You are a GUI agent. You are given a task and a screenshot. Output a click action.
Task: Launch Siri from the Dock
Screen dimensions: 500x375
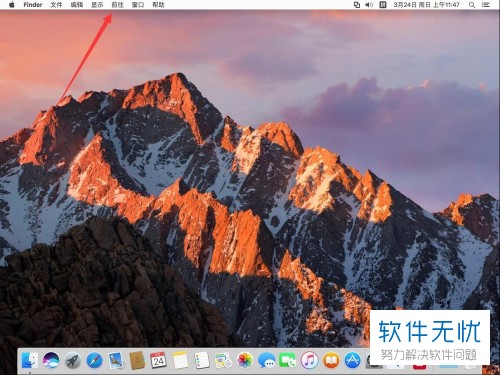coord(51,360)
